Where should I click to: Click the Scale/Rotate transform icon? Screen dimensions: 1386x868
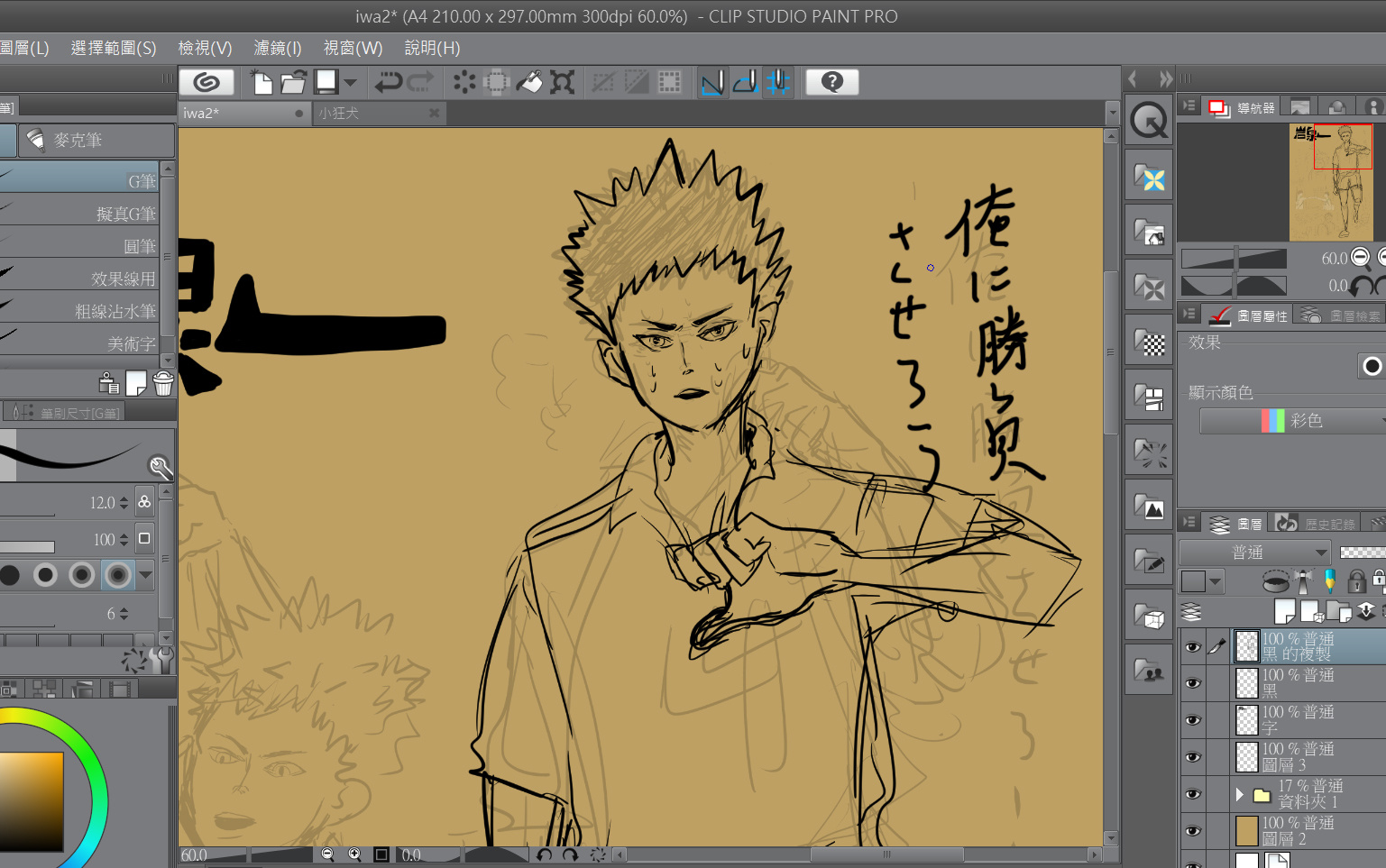pyautogui.click(x=563, y=83)
